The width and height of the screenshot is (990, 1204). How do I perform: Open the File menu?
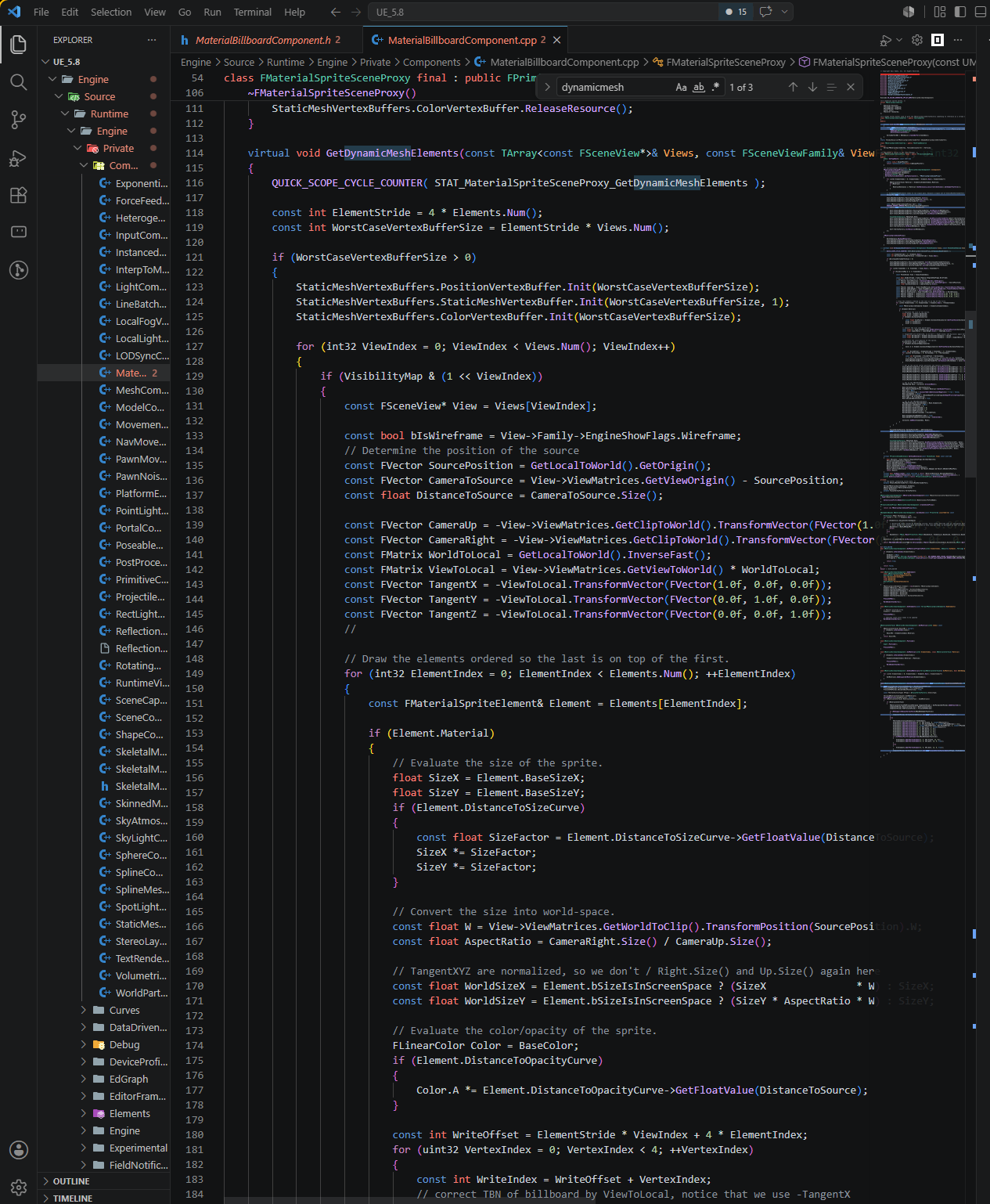click(x=41, y=12)
